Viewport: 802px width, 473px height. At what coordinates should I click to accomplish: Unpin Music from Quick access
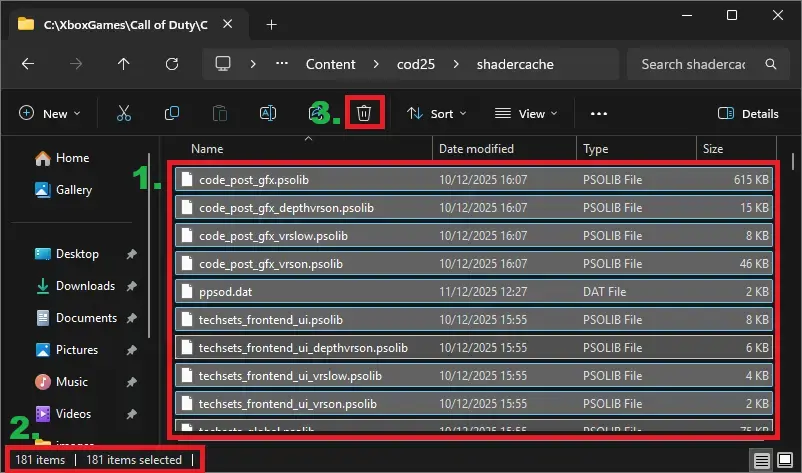point(131,382)
